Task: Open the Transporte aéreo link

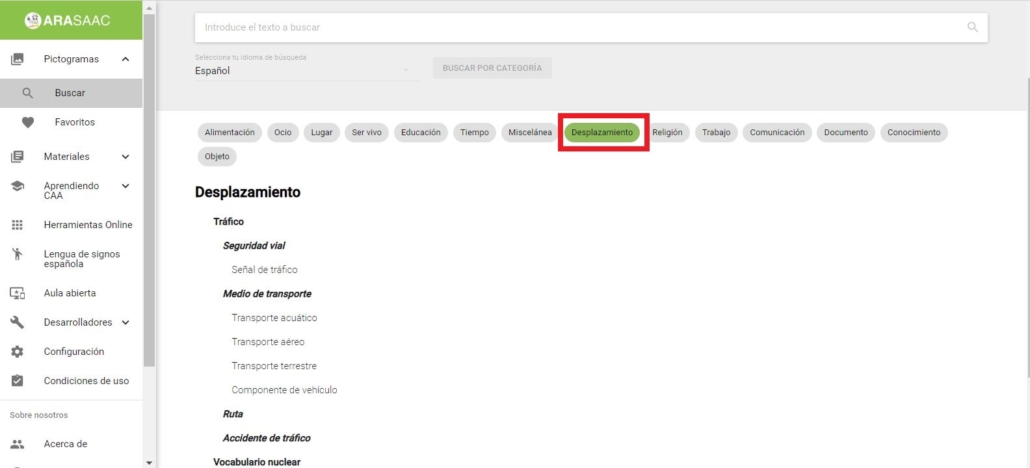Action: point(268,342)
